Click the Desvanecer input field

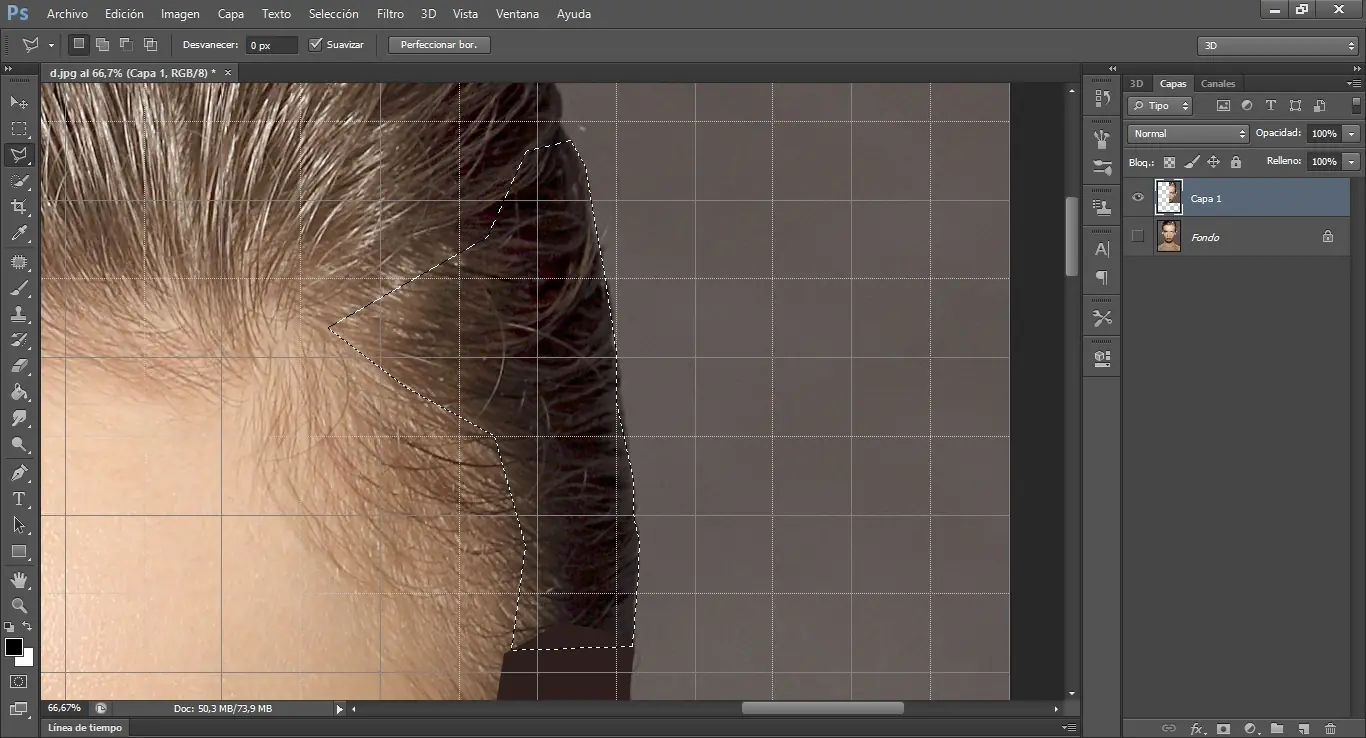pos(272,45)
